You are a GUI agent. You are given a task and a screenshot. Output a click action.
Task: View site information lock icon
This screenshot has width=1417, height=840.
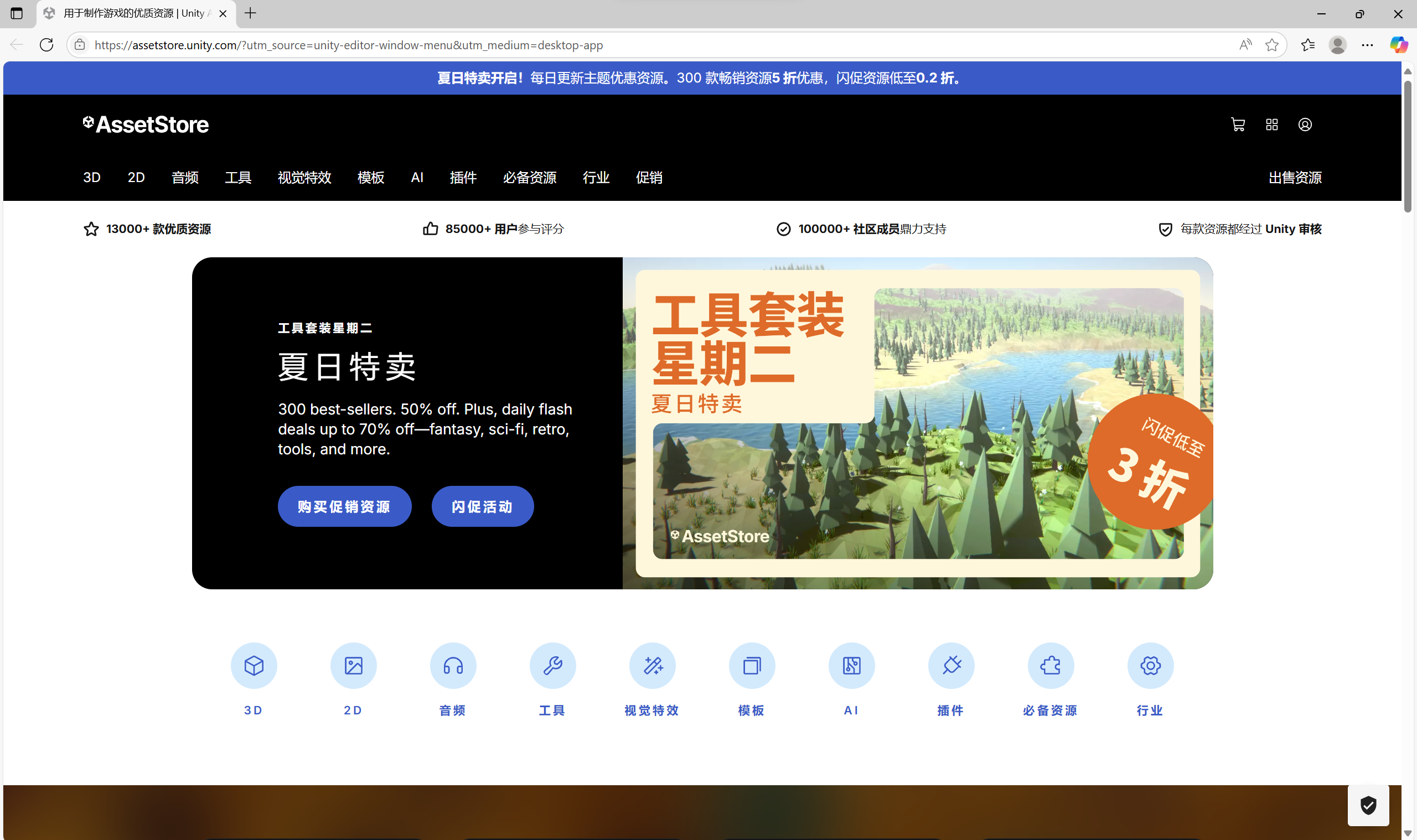(x=80, y=45)
